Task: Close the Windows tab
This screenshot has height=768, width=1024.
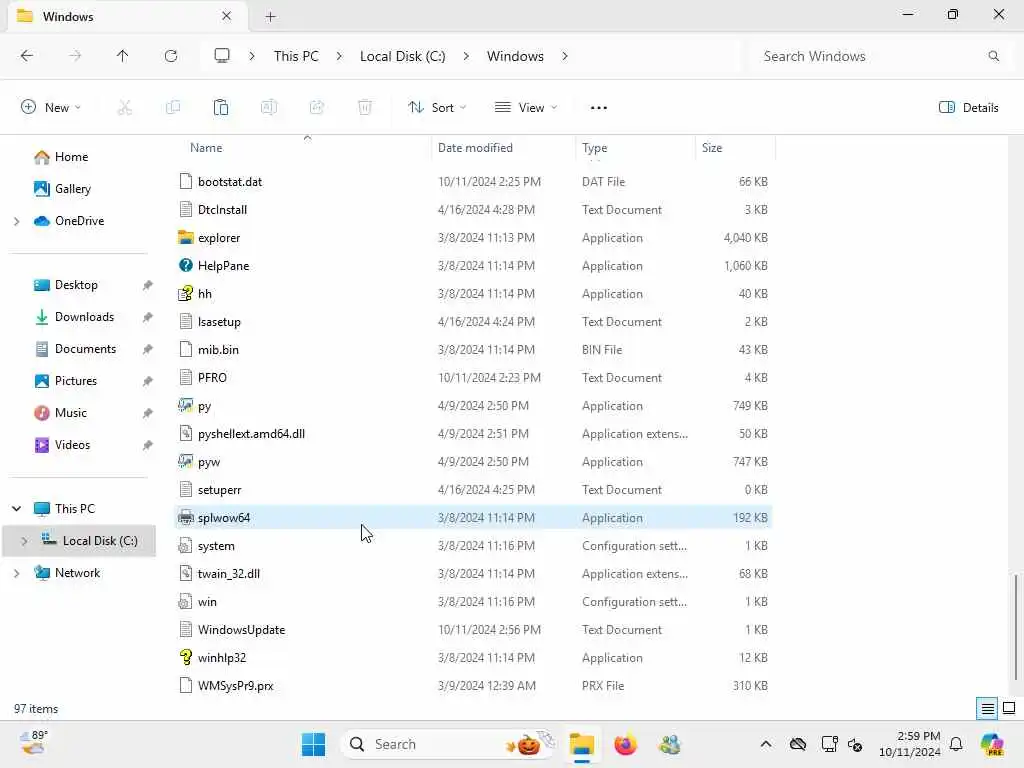Action: (227, 16)
